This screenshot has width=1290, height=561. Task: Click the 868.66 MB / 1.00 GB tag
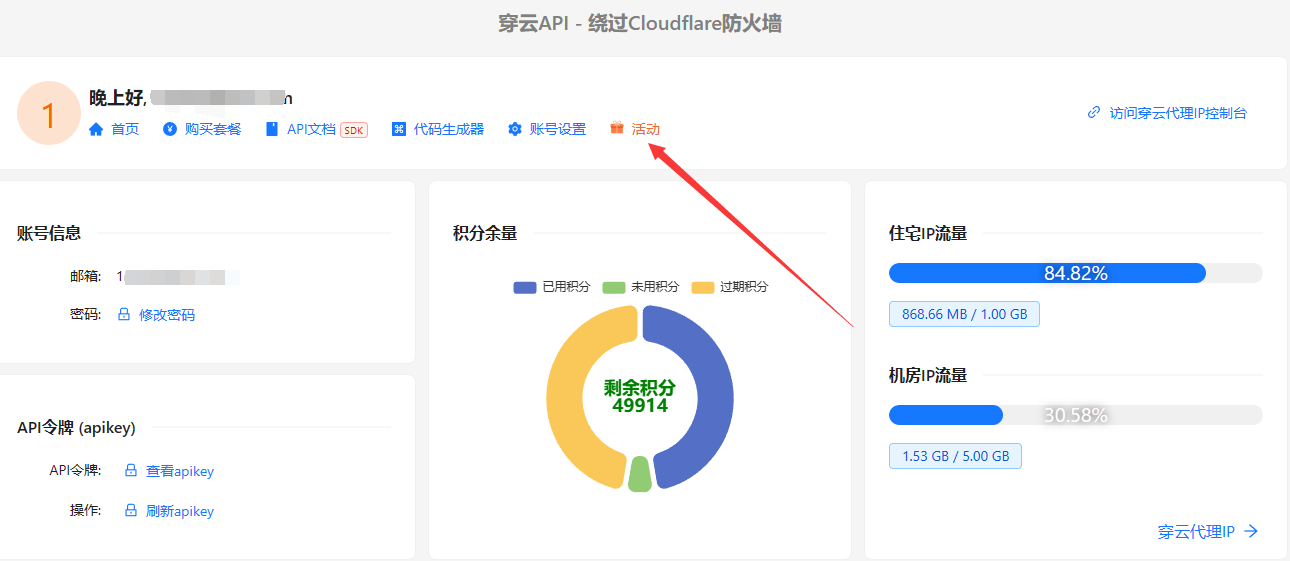(x=965, y=314)
